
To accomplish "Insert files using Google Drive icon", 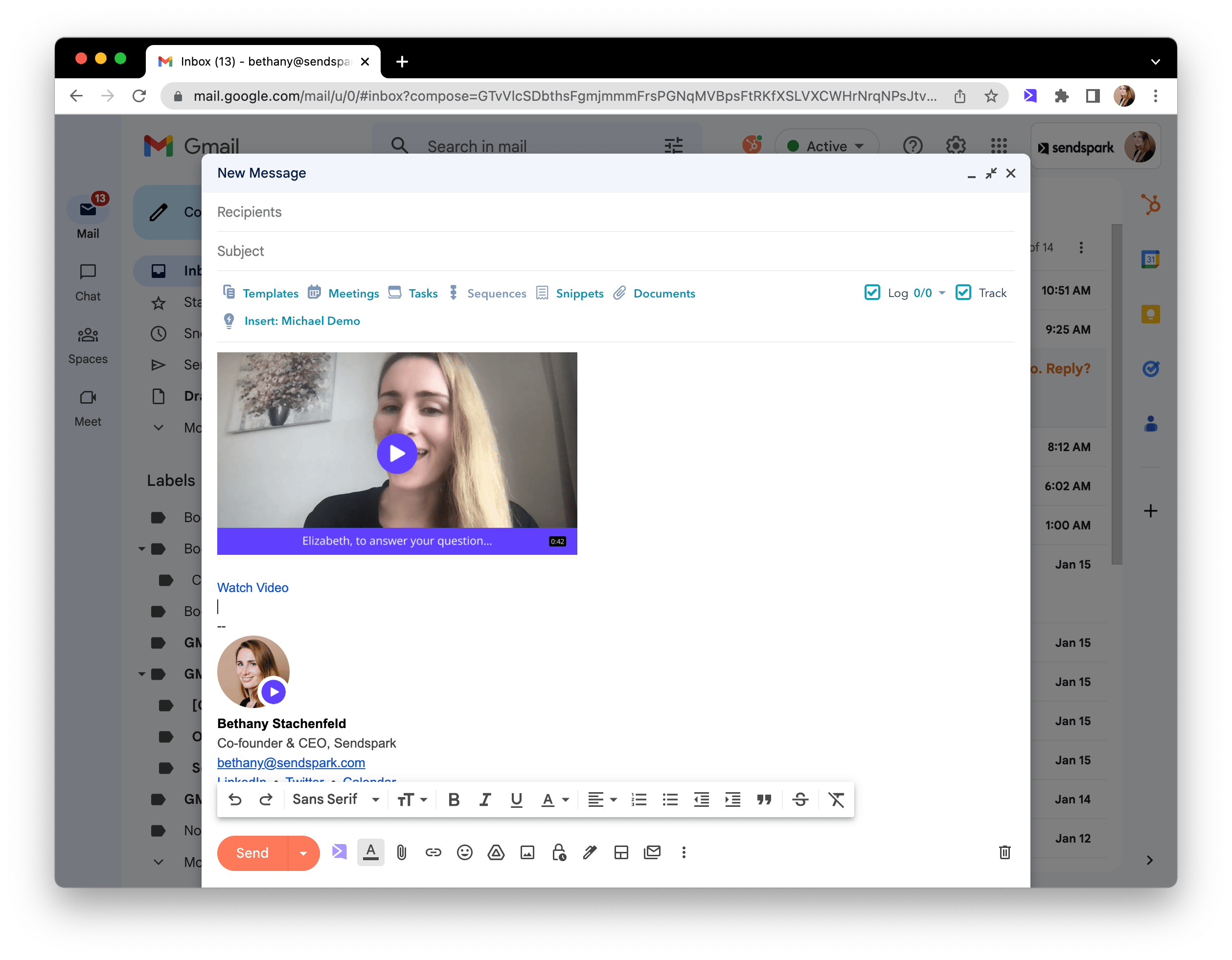I will click(496, 852).
